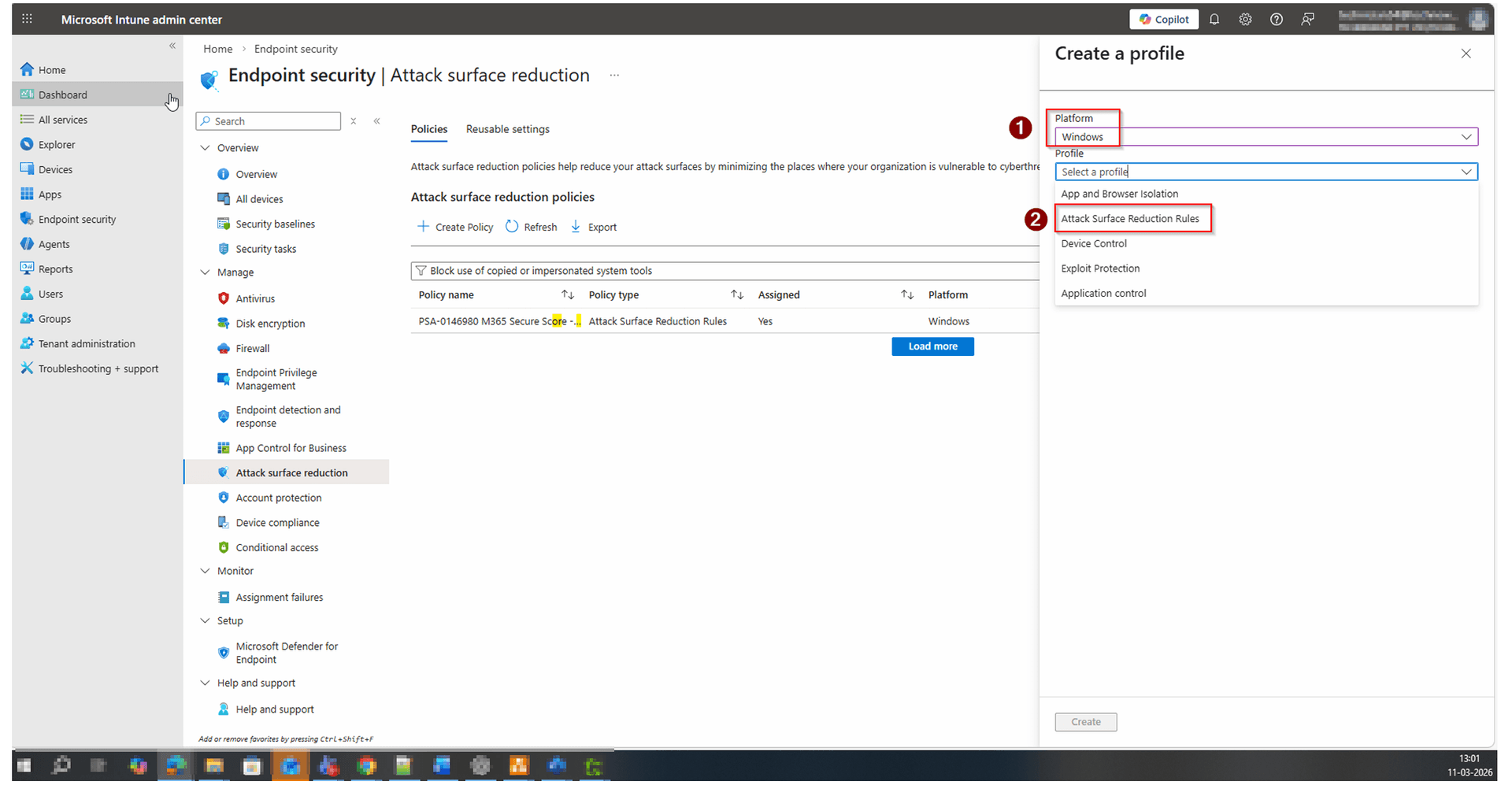Open Microsoft Defender for Endpoint setup

[287, 653]
